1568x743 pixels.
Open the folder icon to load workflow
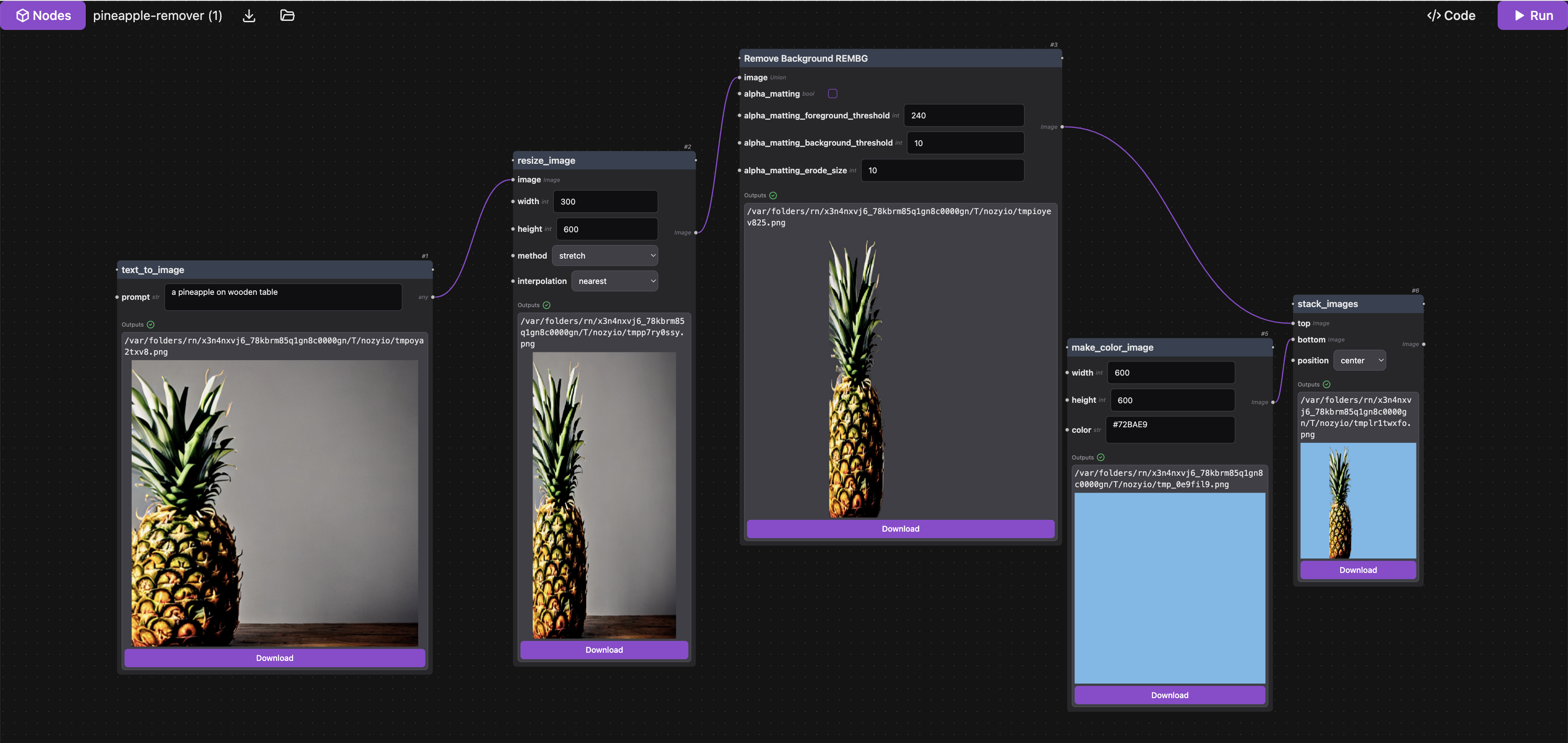[x=287, y=16]
